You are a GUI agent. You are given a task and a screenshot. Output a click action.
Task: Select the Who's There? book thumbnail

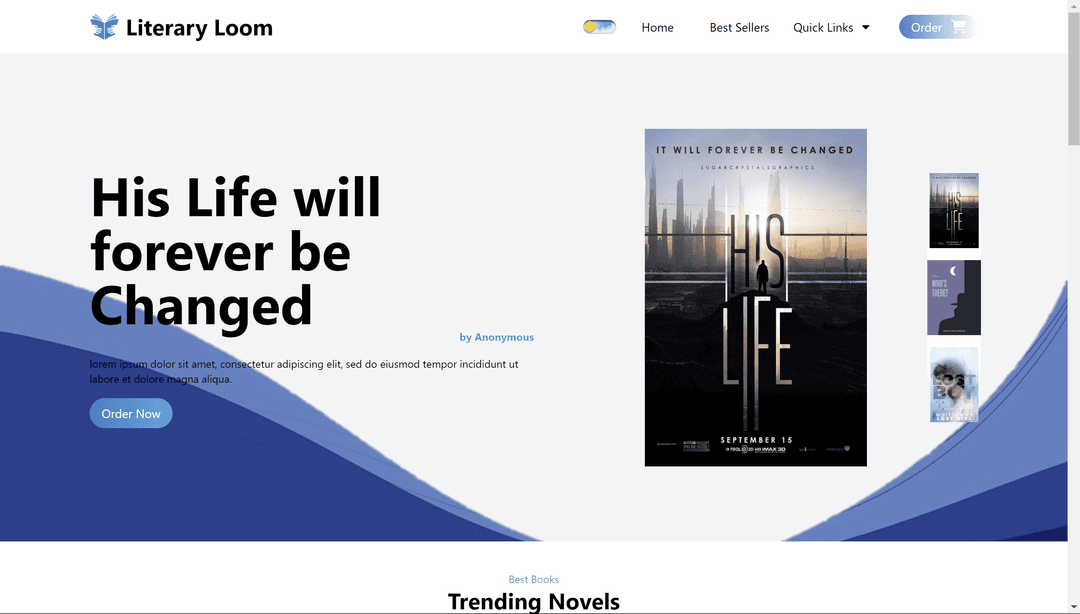coord(953,298)
